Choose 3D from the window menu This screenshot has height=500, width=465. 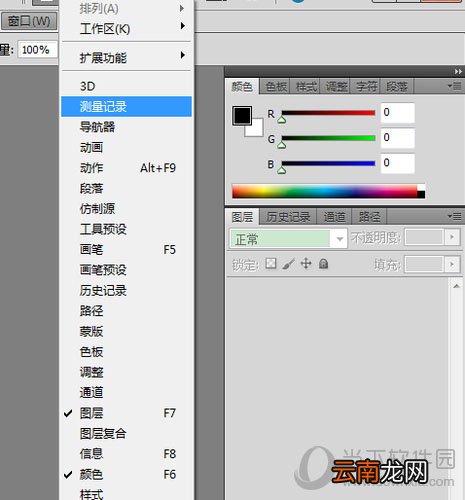(x=126, y=86)
